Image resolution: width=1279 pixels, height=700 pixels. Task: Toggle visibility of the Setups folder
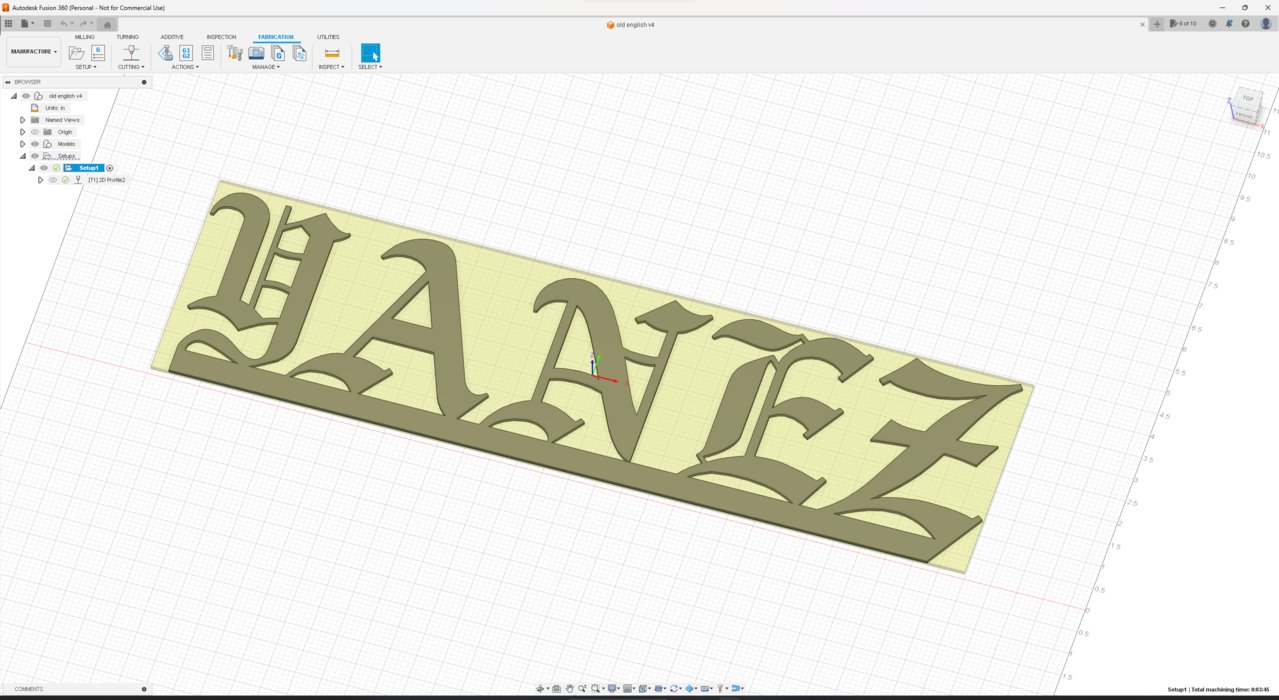tap(34, 156)
